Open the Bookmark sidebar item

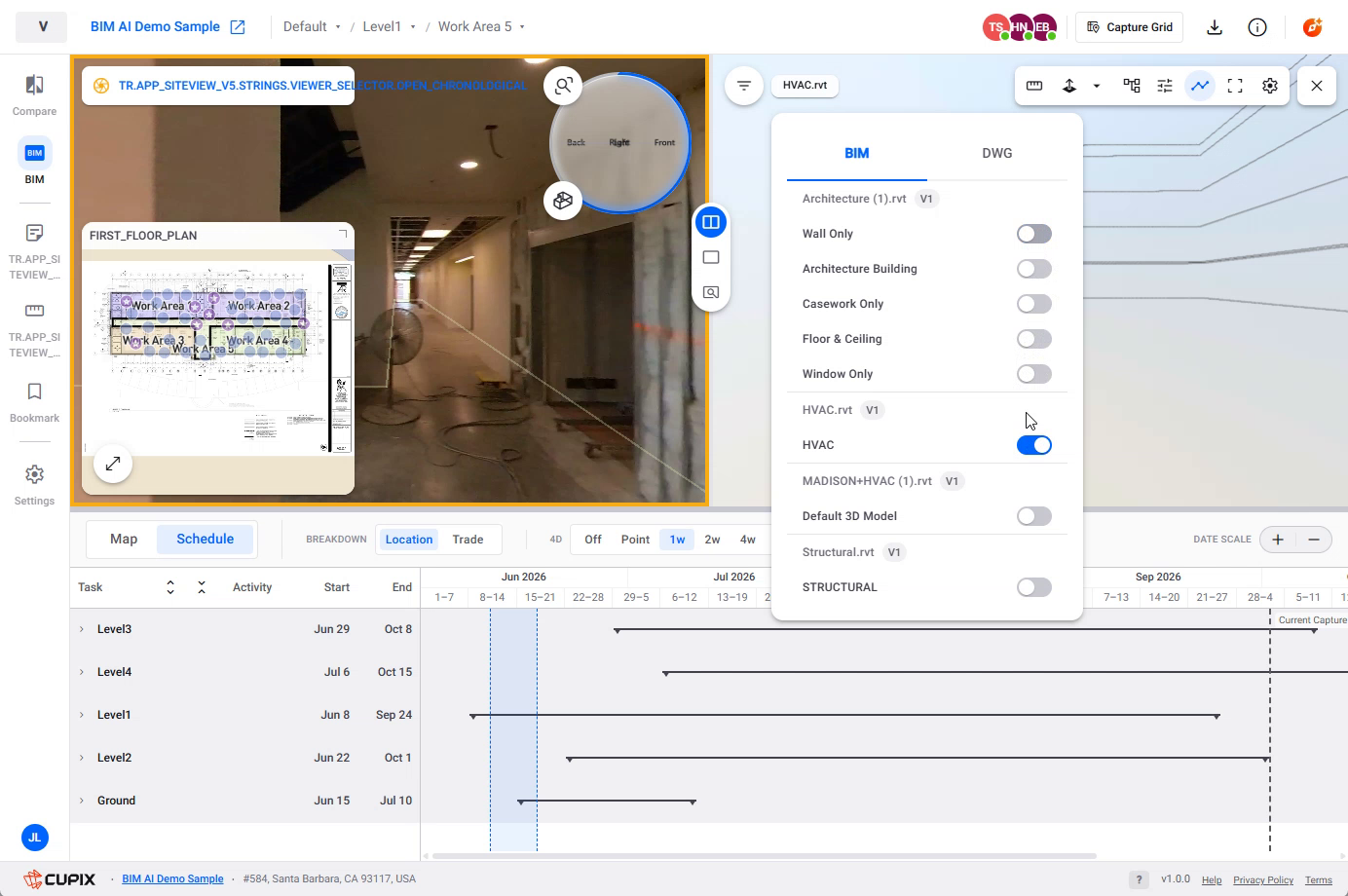click(34, 402)
